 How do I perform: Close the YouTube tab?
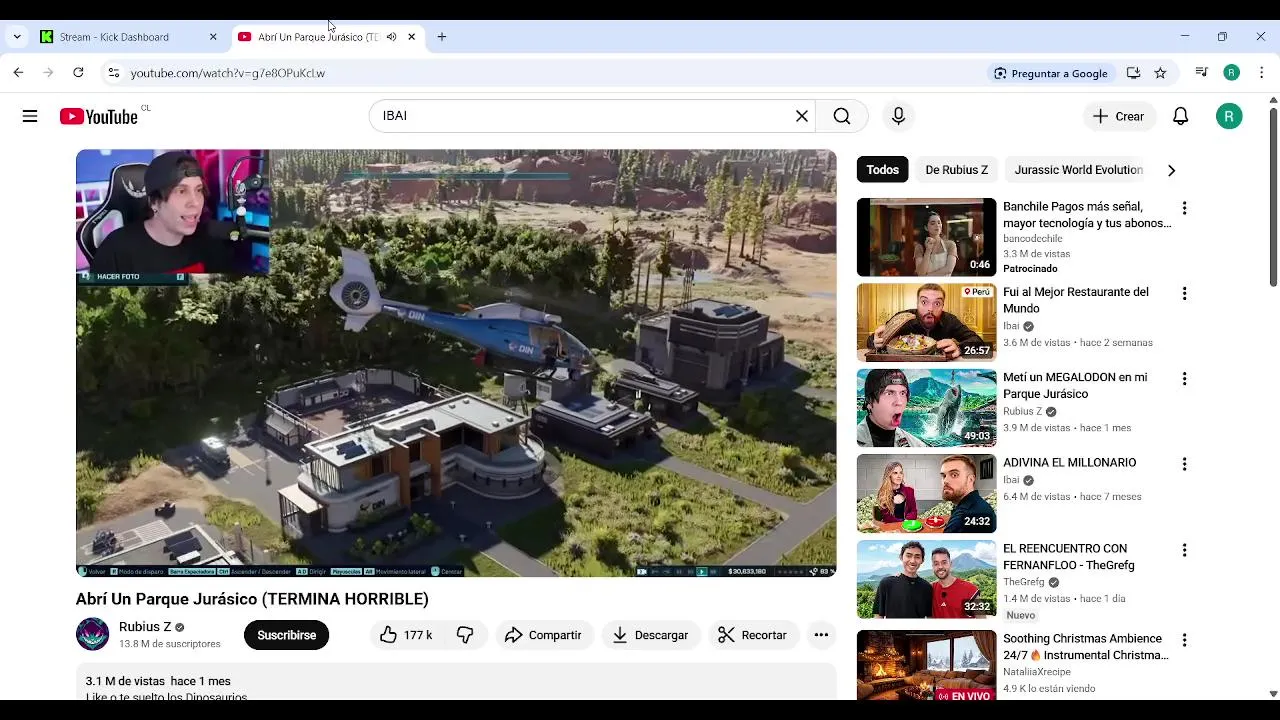(x=411, y=37)
